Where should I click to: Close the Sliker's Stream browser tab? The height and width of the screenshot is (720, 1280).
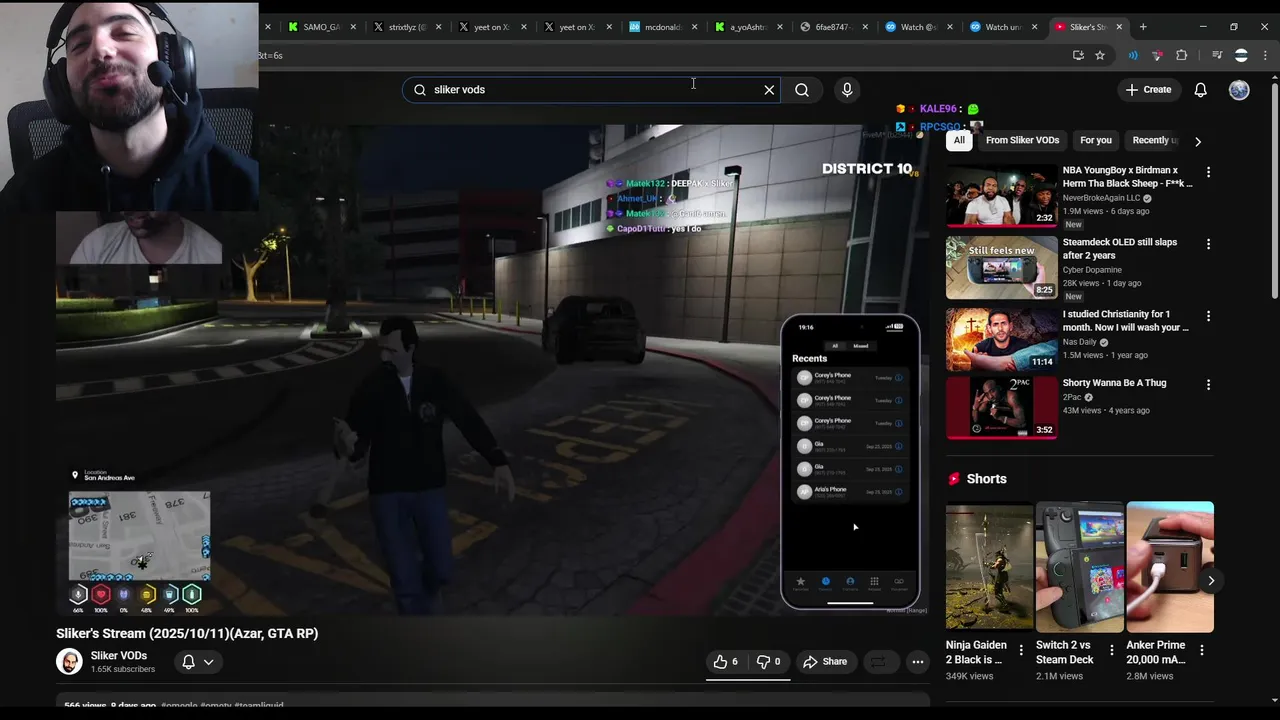click(x=1119, y=27)
